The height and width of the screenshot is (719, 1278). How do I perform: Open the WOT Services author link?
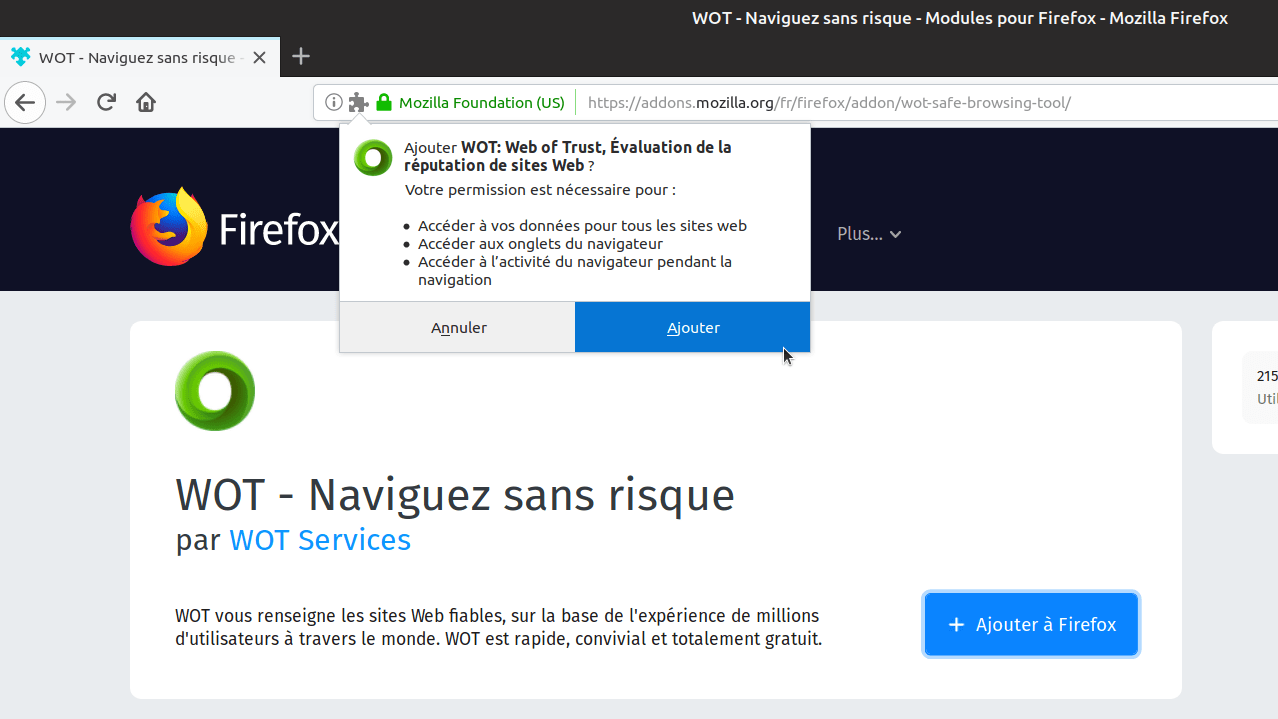click(x=320, y=540)
